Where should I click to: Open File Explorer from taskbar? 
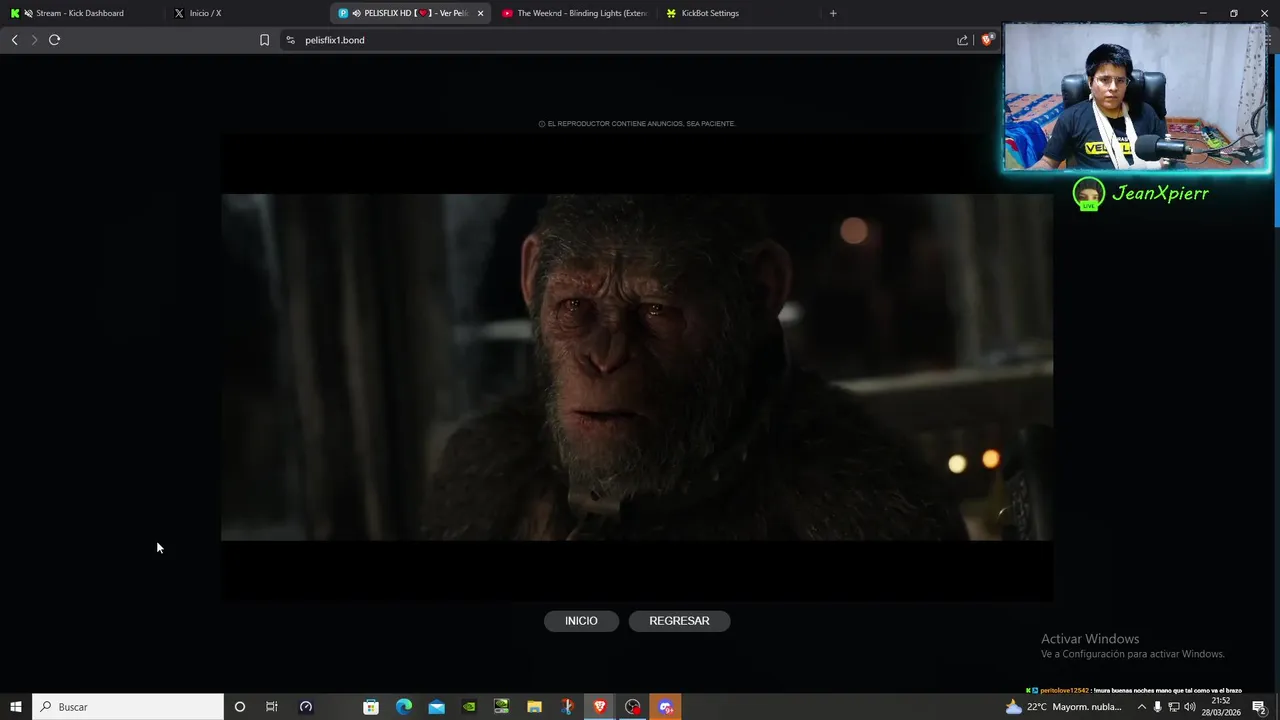(x=534, y=707)
